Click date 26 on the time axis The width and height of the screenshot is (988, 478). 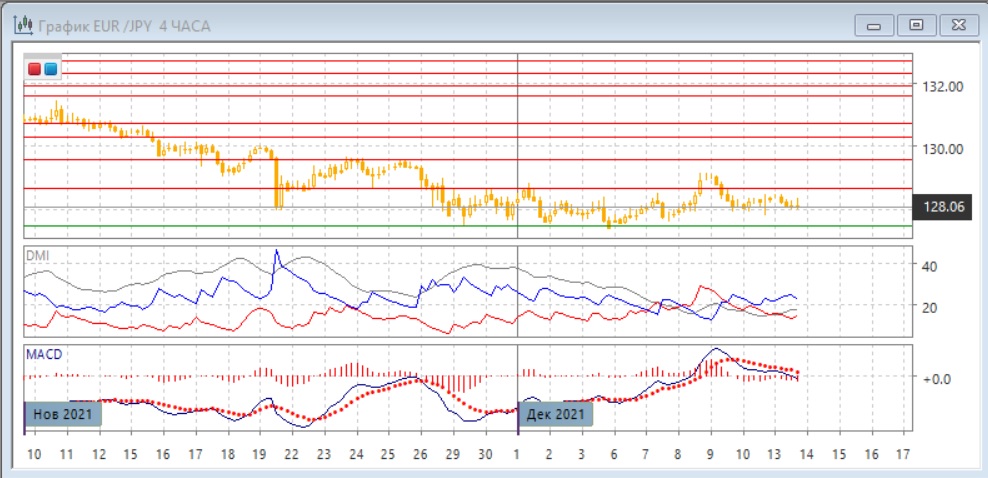420,454
